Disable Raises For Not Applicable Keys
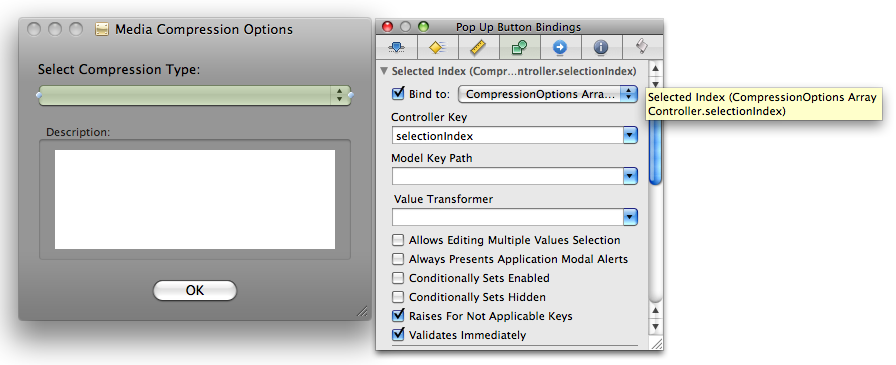 [x=398, y=315]
